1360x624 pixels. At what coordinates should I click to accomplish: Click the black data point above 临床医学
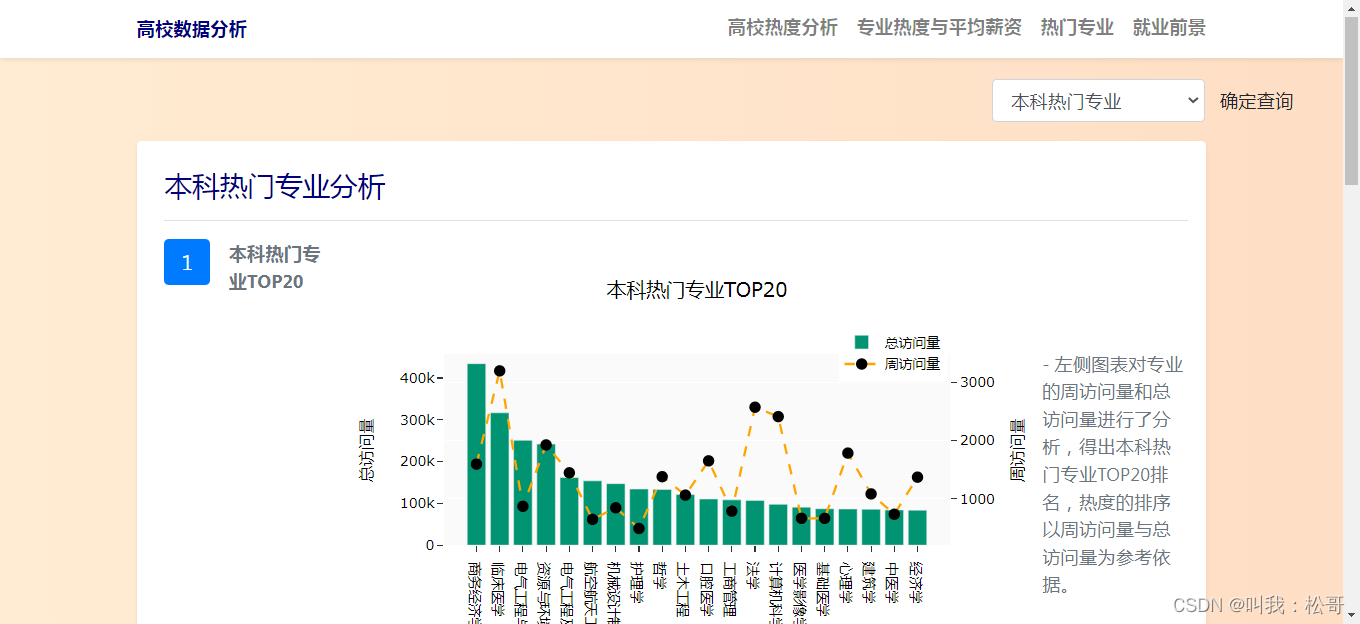coord(500,370)
